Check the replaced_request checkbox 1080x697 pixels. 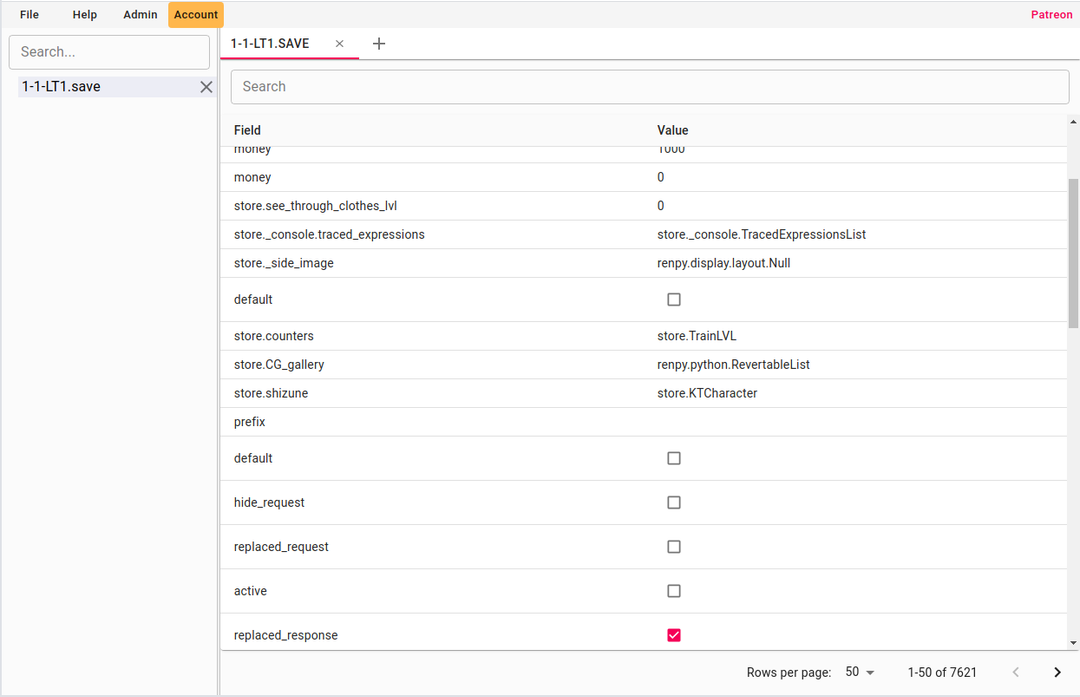coord(674,547)
